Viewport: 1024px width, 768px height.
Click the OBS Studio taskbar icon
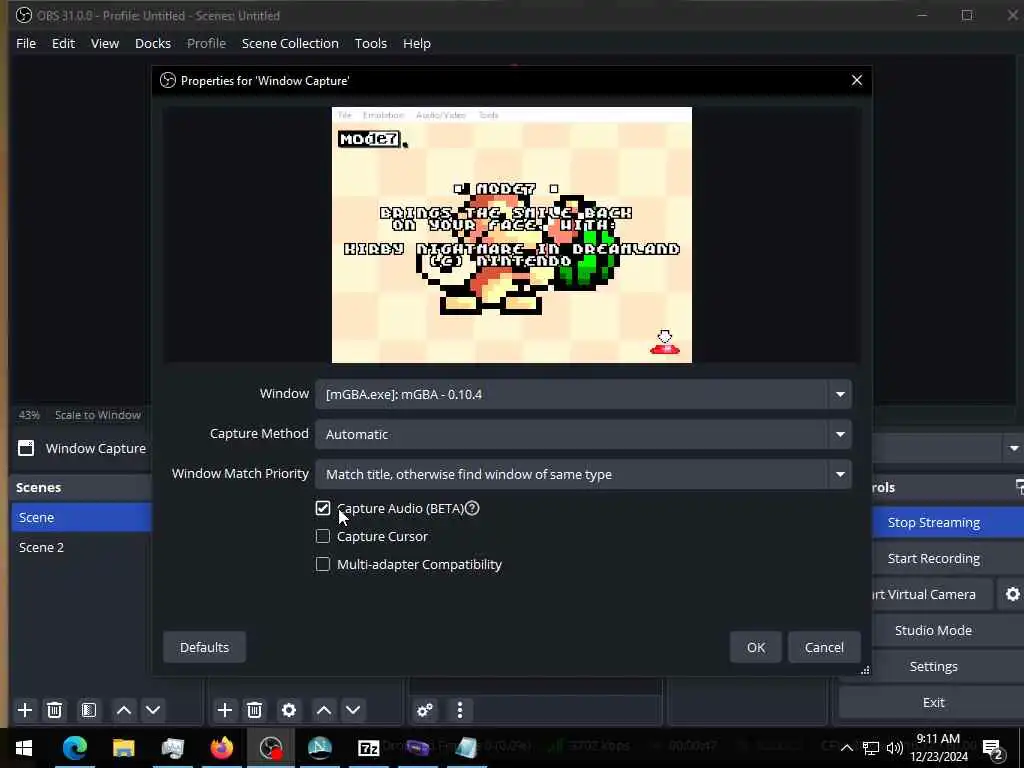[x=270, y=748]
